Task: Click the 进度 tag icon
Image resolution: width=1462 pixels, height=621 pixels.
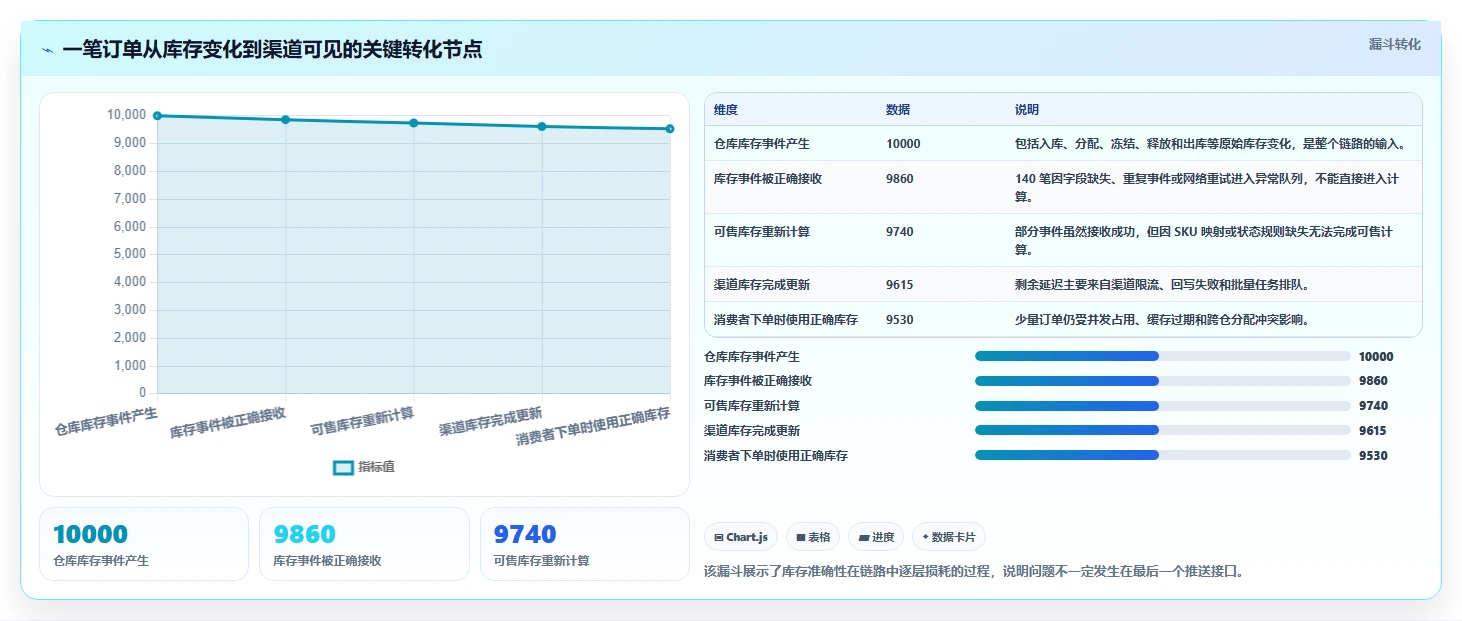Action: point(864,537)
